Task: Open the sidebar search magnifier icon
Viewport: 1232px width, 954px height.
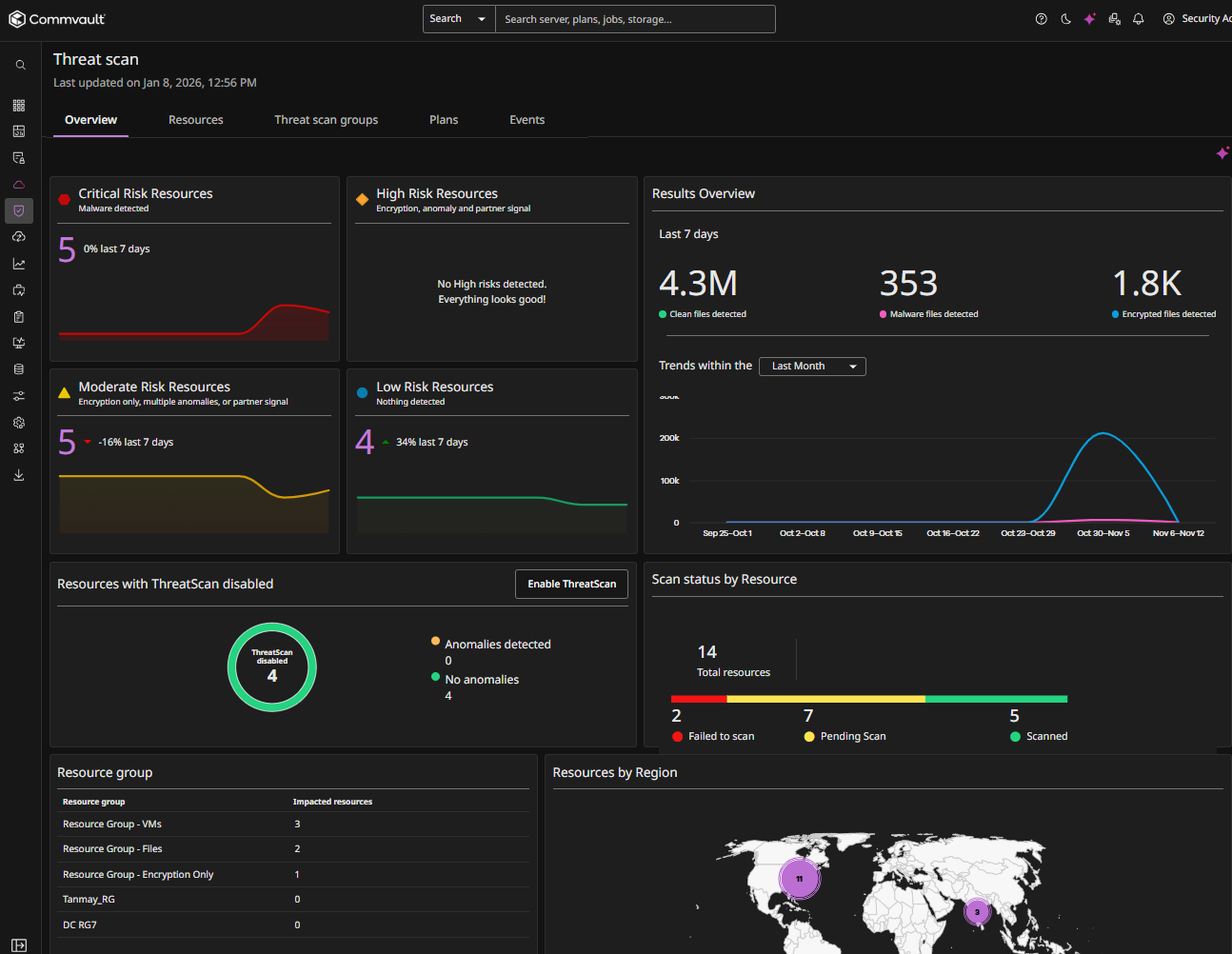Action: pyautogui.click(x=20, y=66)
